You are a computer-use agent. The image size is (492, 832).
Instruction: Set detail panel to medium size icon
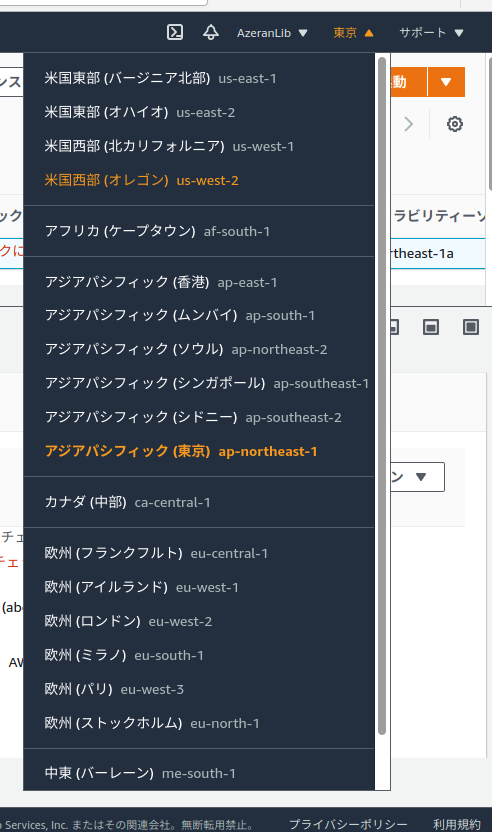pos(430,327)
